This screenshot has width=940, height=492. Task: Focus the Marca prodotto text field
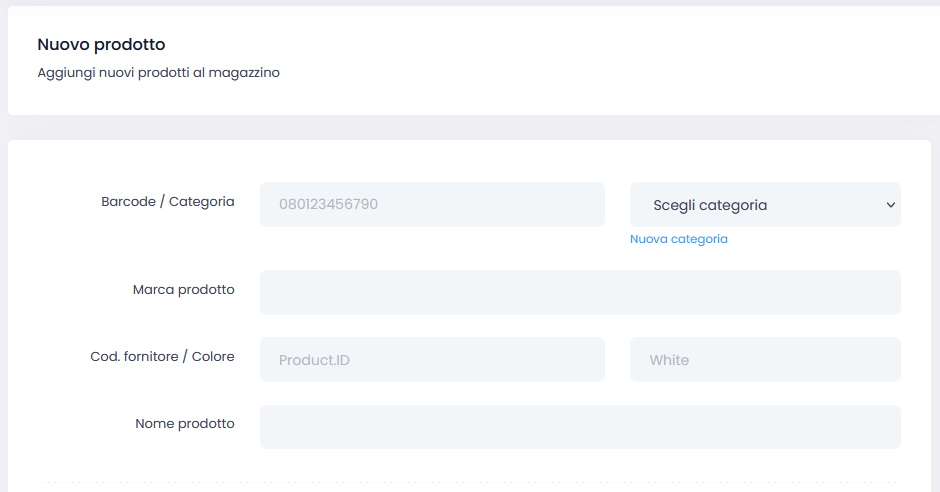[x=580, y=292]
